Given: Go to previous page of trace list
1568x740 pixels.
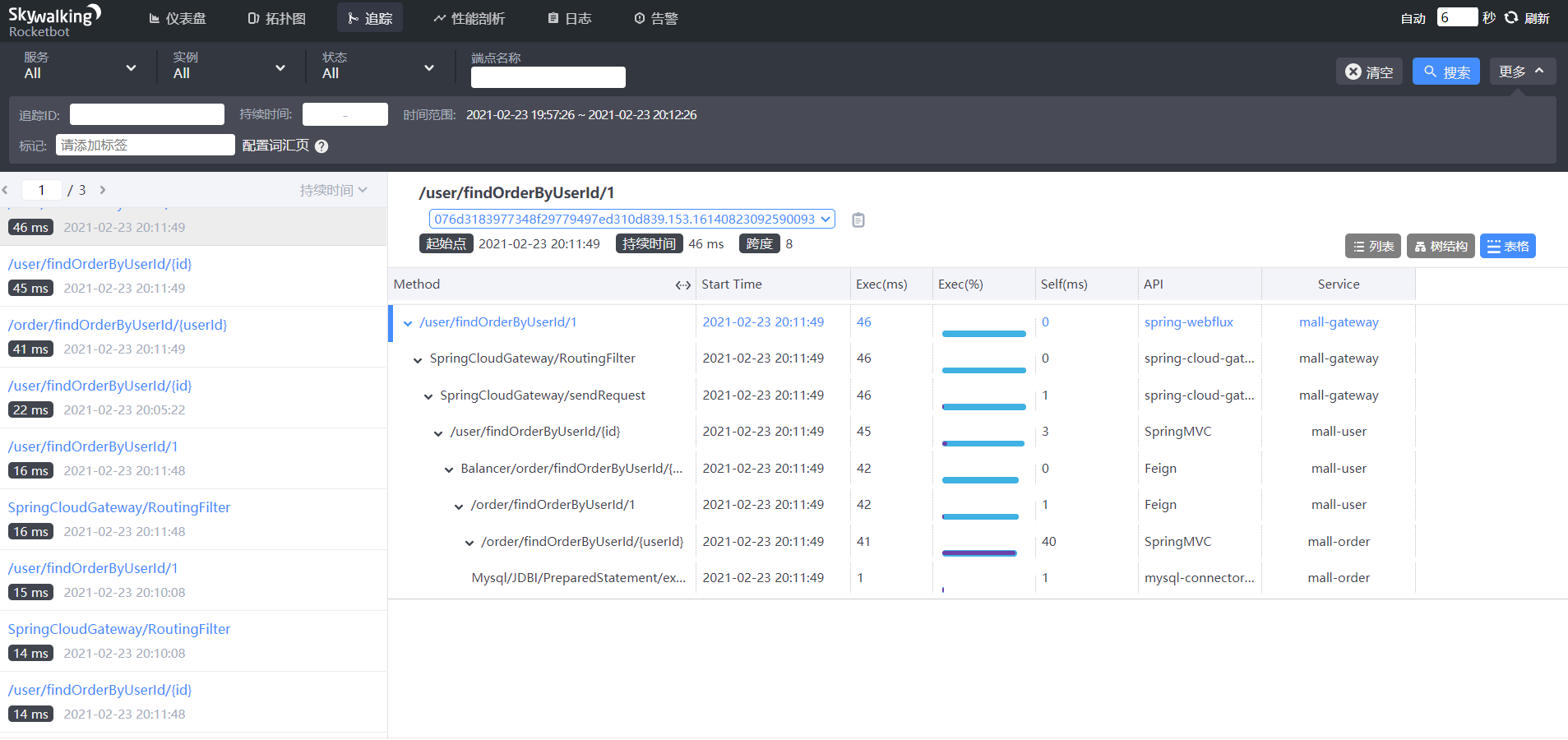Looking at the screenshot, I should click(x=5, y=190).
